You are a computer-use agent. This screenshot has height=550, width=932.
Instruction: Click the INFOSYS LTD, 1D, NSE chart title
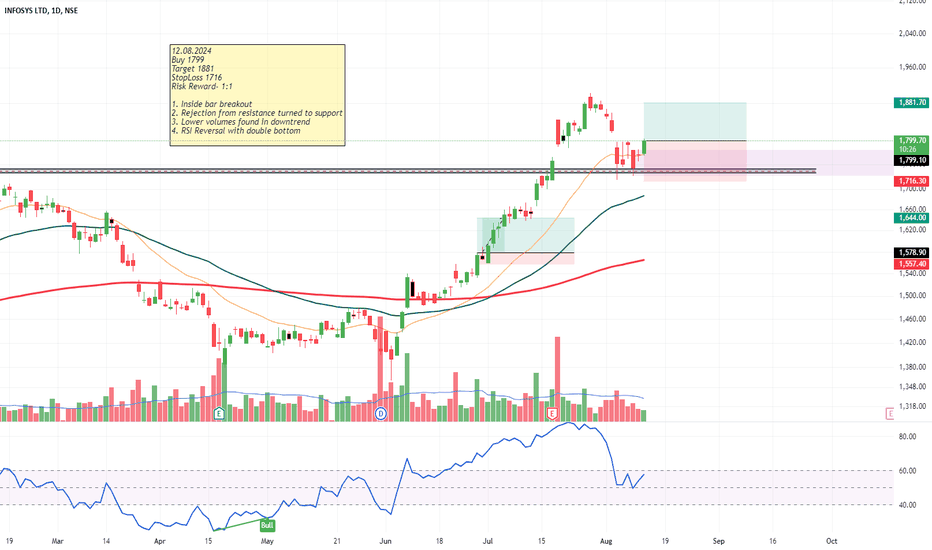click(41, 11)
